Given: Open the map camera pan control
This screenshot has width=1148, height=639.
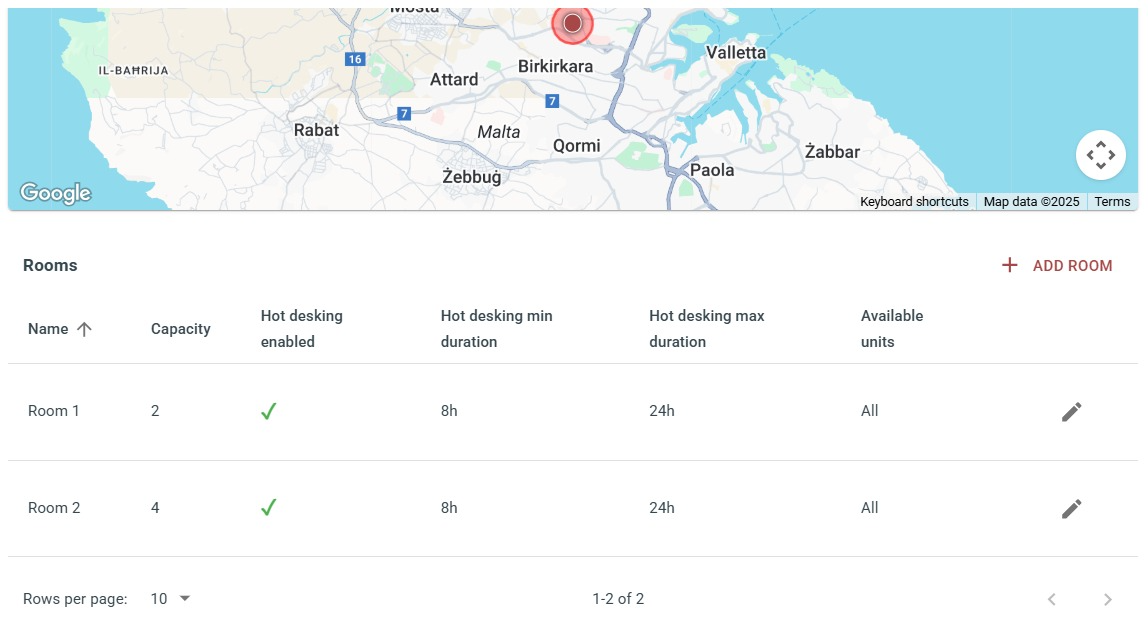Looking at the screenshot, I should [x=1100, y=155].
